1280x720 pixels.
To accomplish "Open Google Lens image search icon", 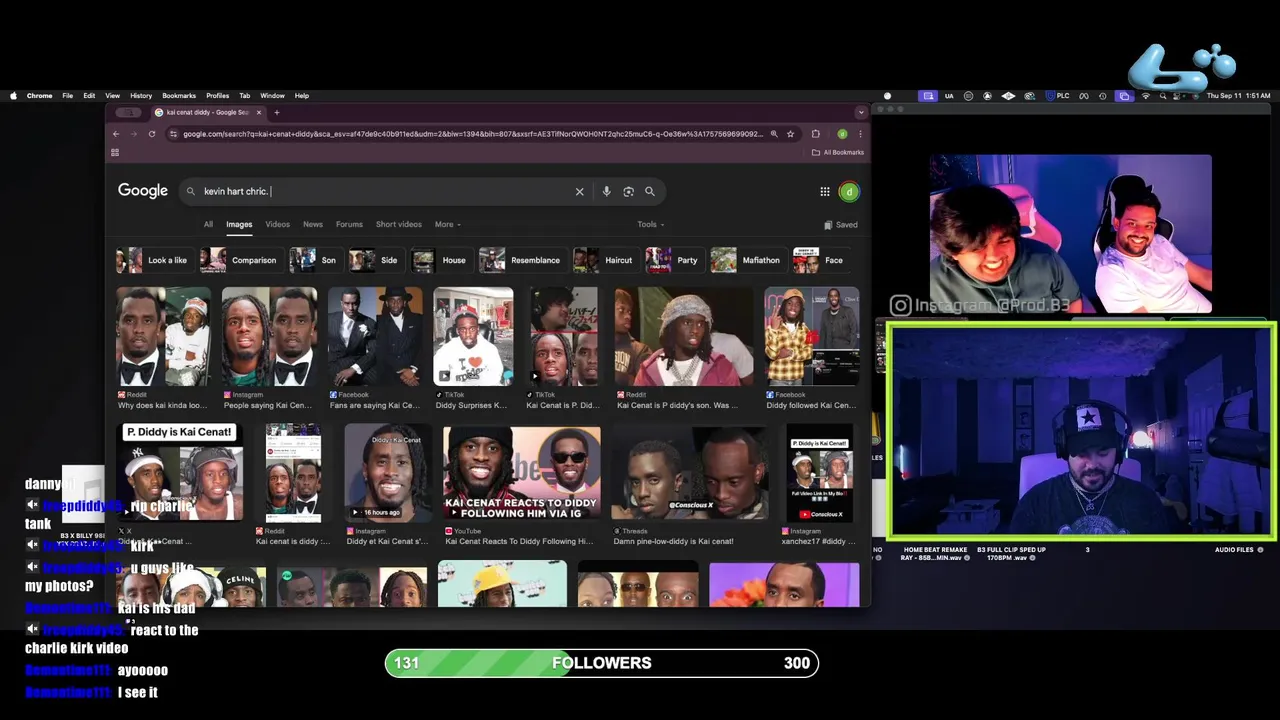I will click(628, 191).
